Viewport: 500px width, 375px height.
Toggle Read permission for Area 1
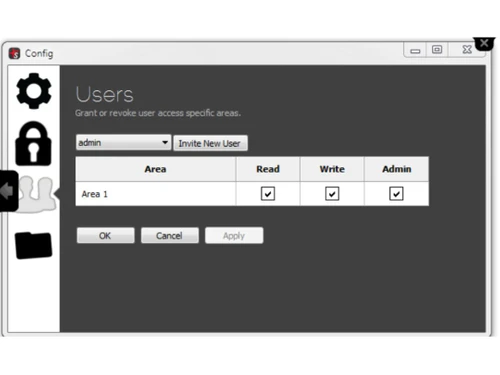pos(268,194)
